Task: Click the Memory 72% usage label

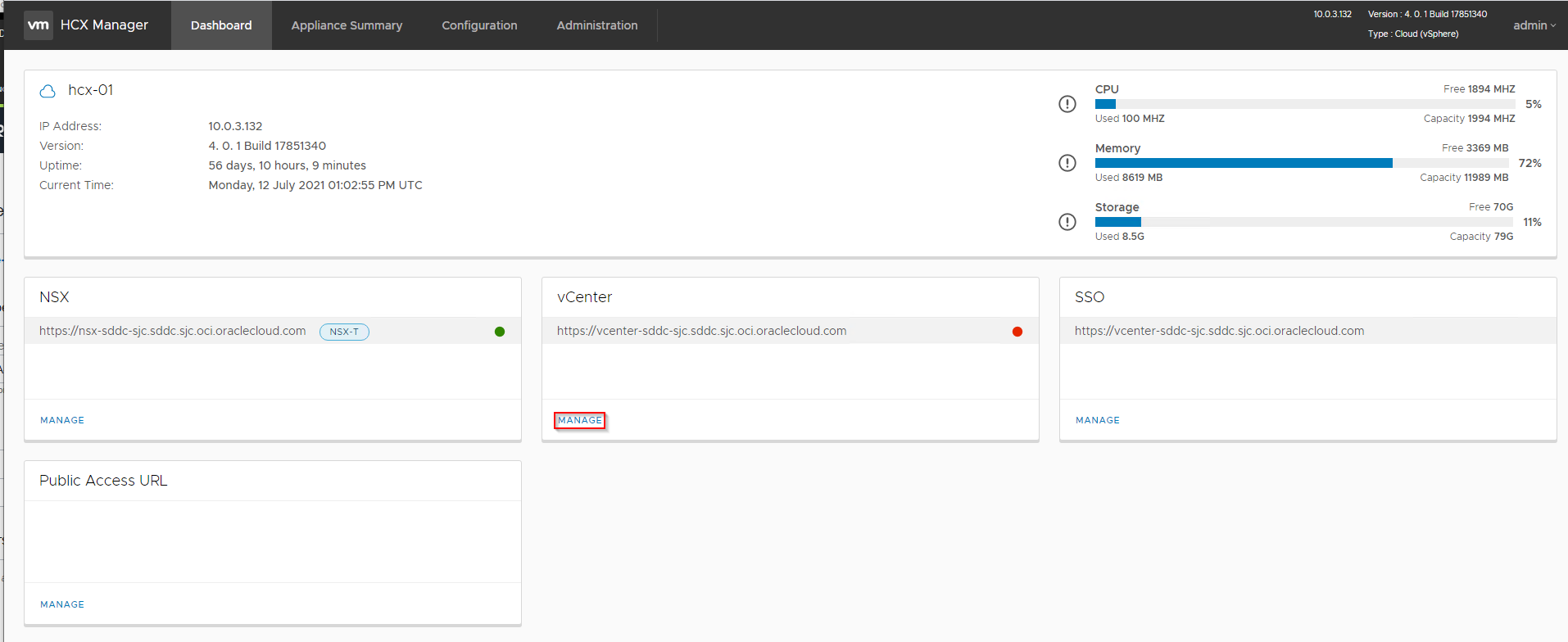Action: pyautogui.click(x=1530, y=163)
